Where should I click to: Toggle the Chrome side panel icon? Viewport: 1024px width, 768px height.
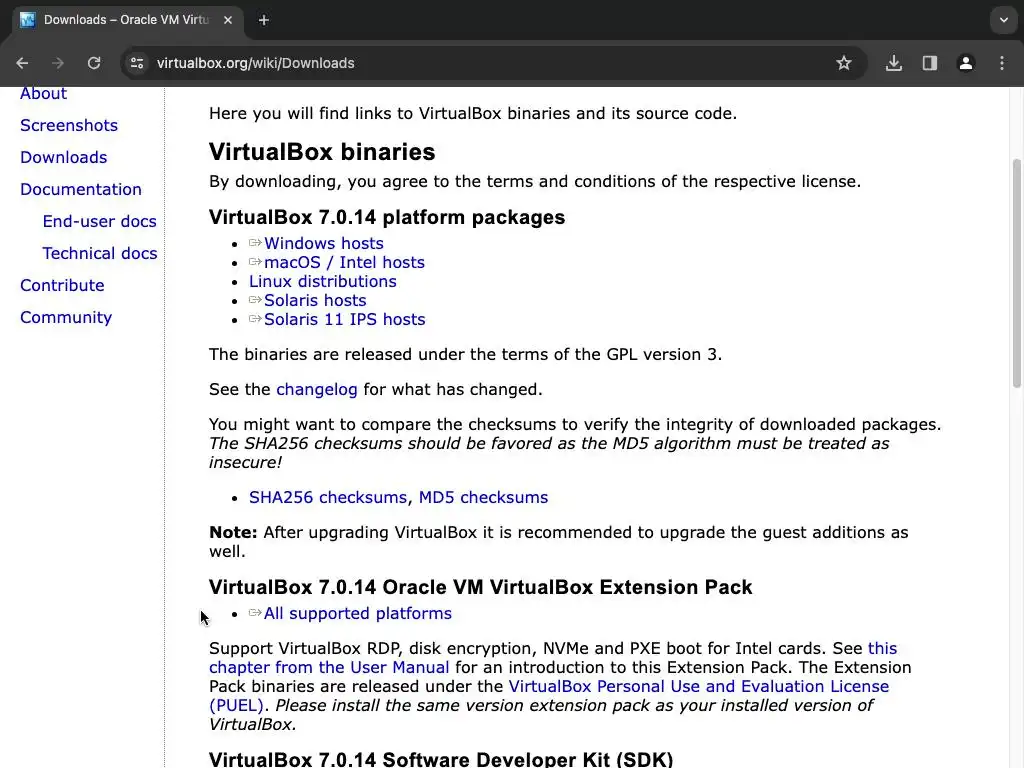tap(929, 63)
